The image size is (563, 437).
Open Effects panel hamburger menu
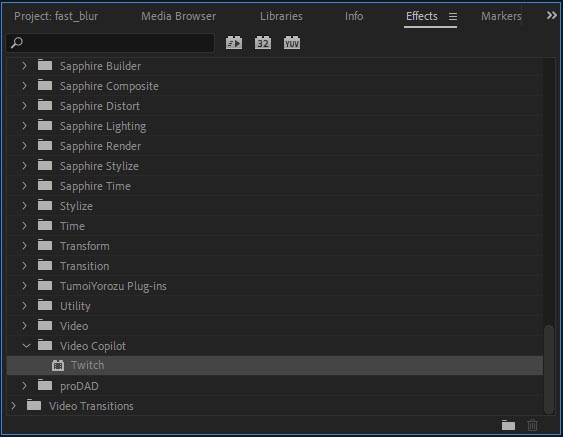point(453,17)
